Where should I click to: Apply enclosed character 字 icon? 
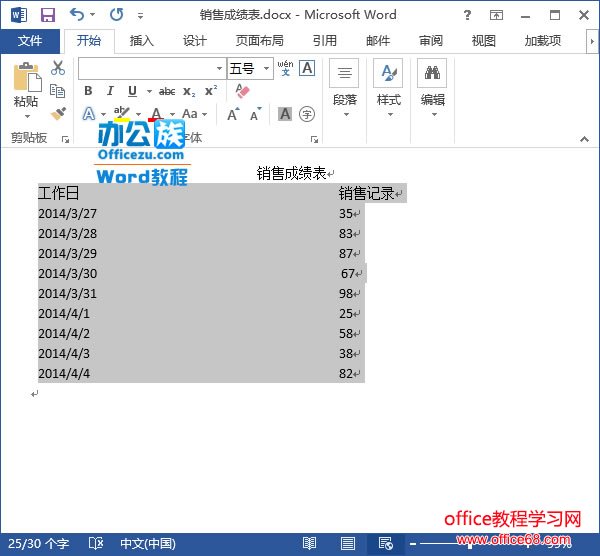[307, 114]
